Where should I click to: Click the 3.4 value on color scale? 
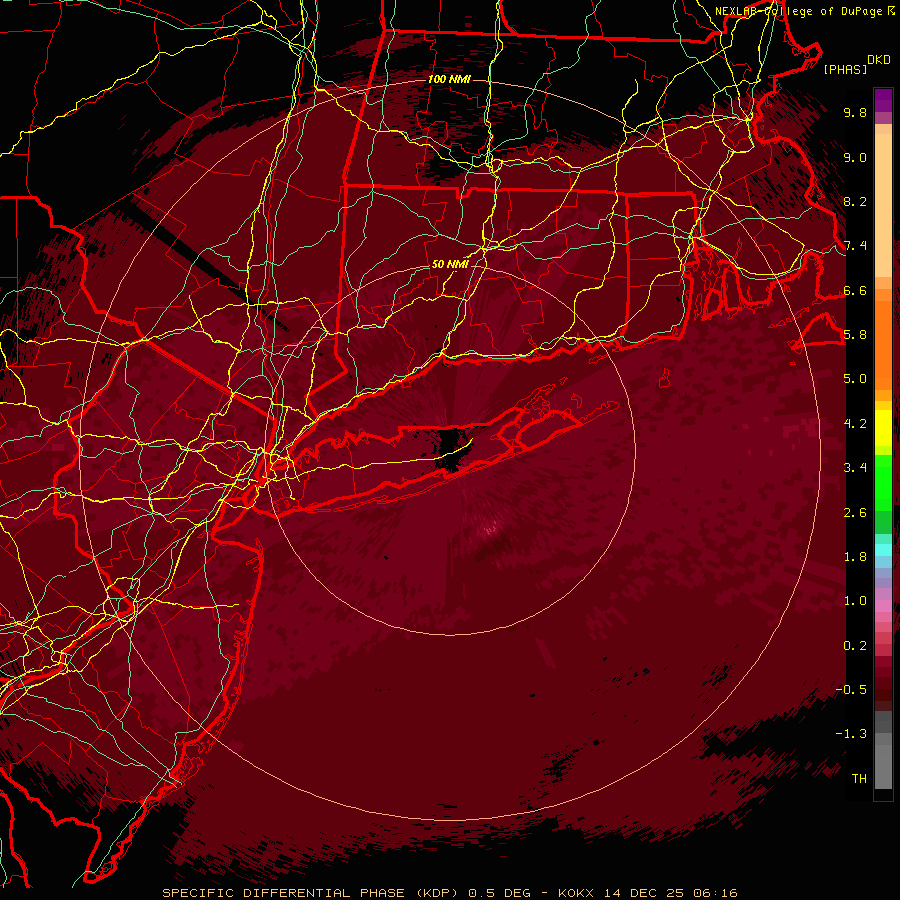pos(855,468)
